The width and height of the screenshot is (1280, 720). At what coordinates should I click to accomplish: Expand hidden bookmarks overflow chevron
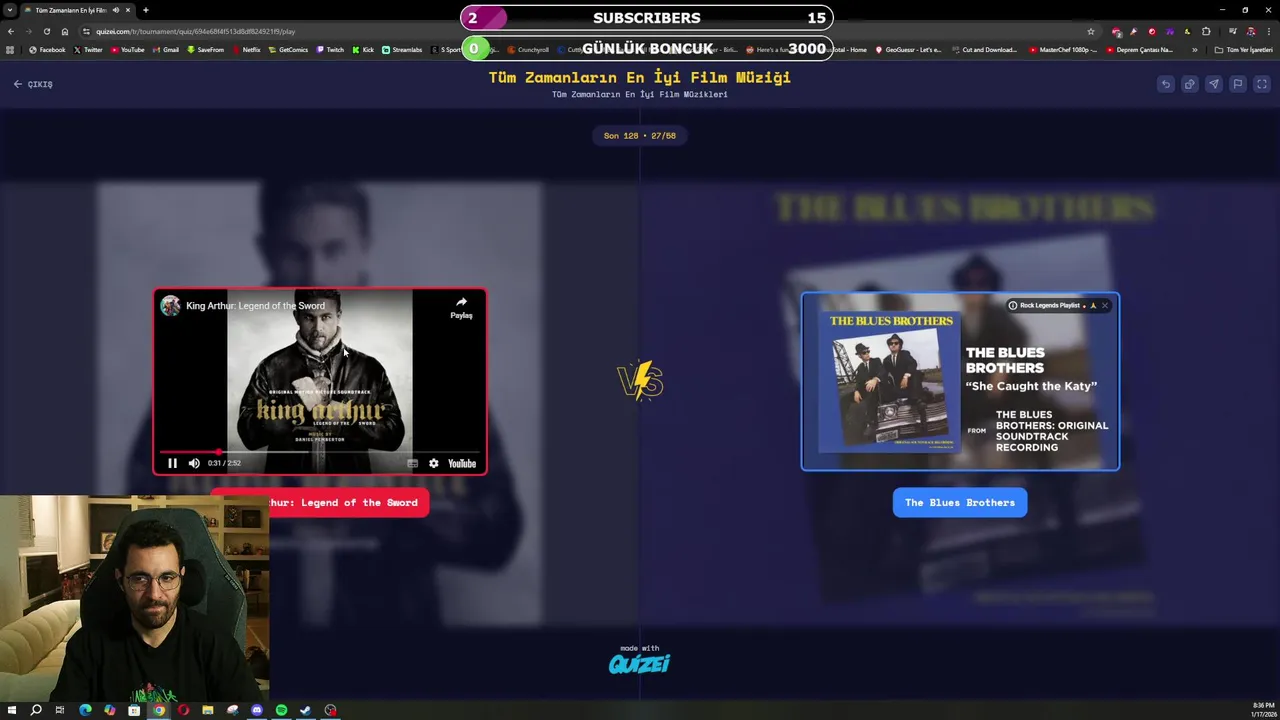(1194, 49)
